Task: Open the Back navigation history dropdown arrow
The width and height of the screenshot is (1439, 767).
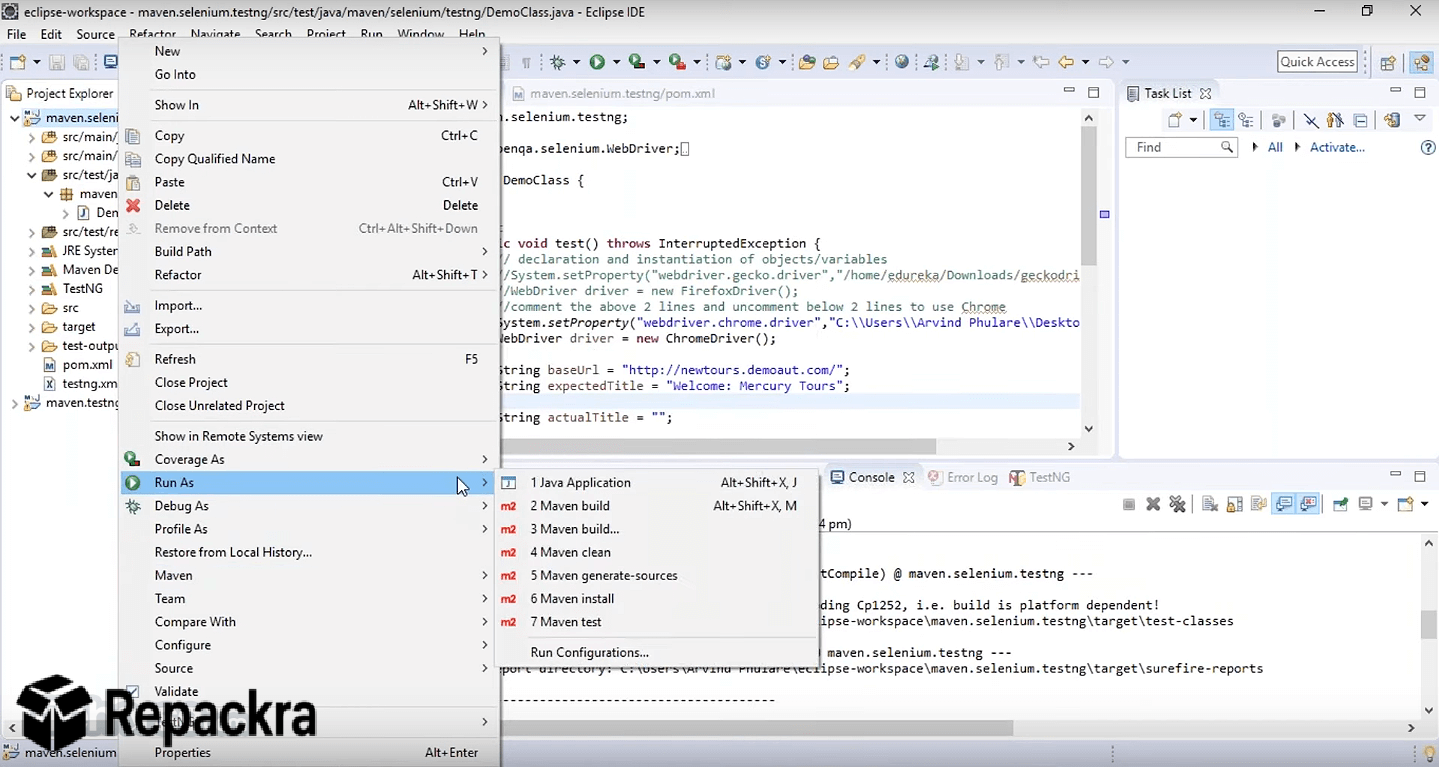Action: tap(1085, 62)
